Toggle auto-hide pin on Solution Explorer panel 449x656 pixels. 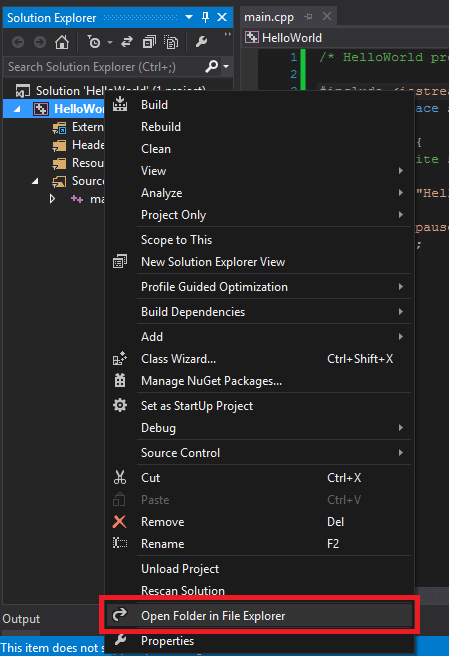[205, 17]
